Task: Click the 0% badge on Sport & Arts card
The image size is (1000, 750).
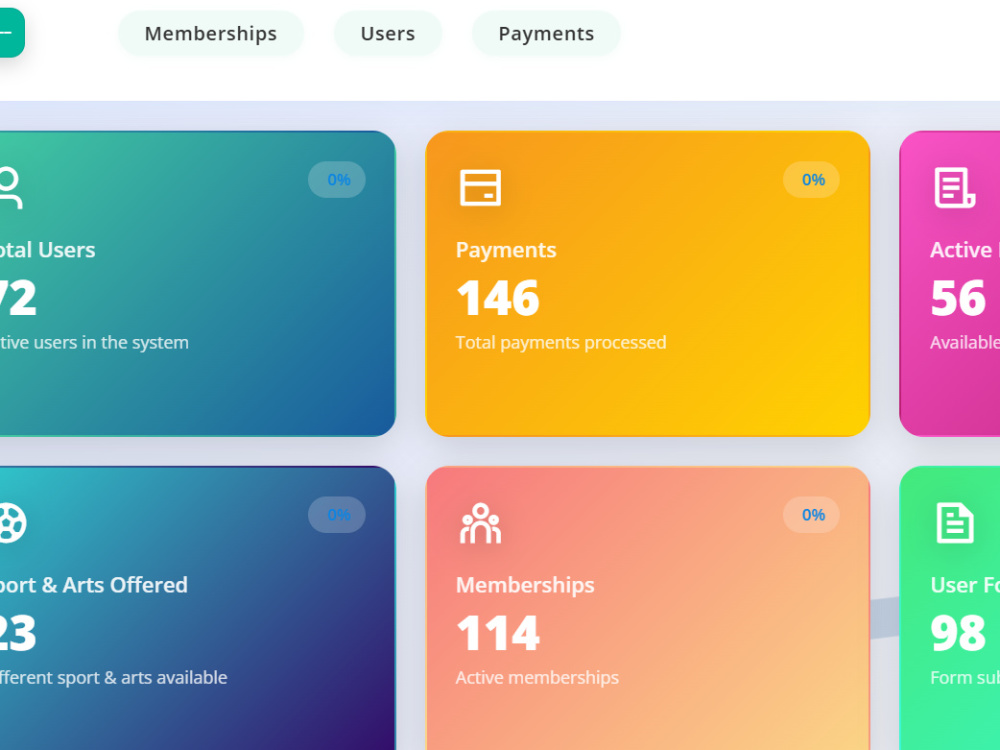Action: [x=337, y=515]
